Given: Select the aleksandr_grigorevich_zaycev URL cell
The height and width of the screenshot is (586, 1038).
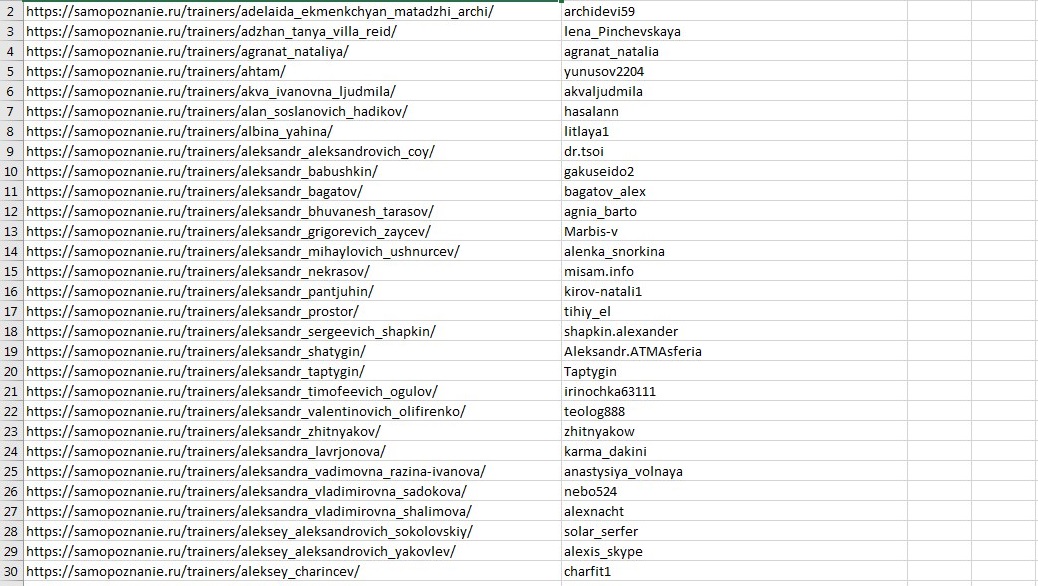Looking at the screenshot, I should tap(292, 231).
